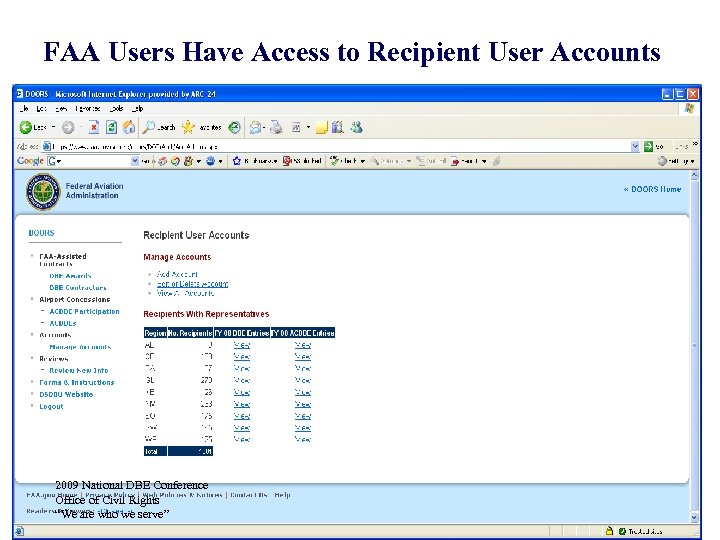This screenshot has width=720, height=540.
Task: Click the Edit document toolbar icon
Action: click(296, 128)
